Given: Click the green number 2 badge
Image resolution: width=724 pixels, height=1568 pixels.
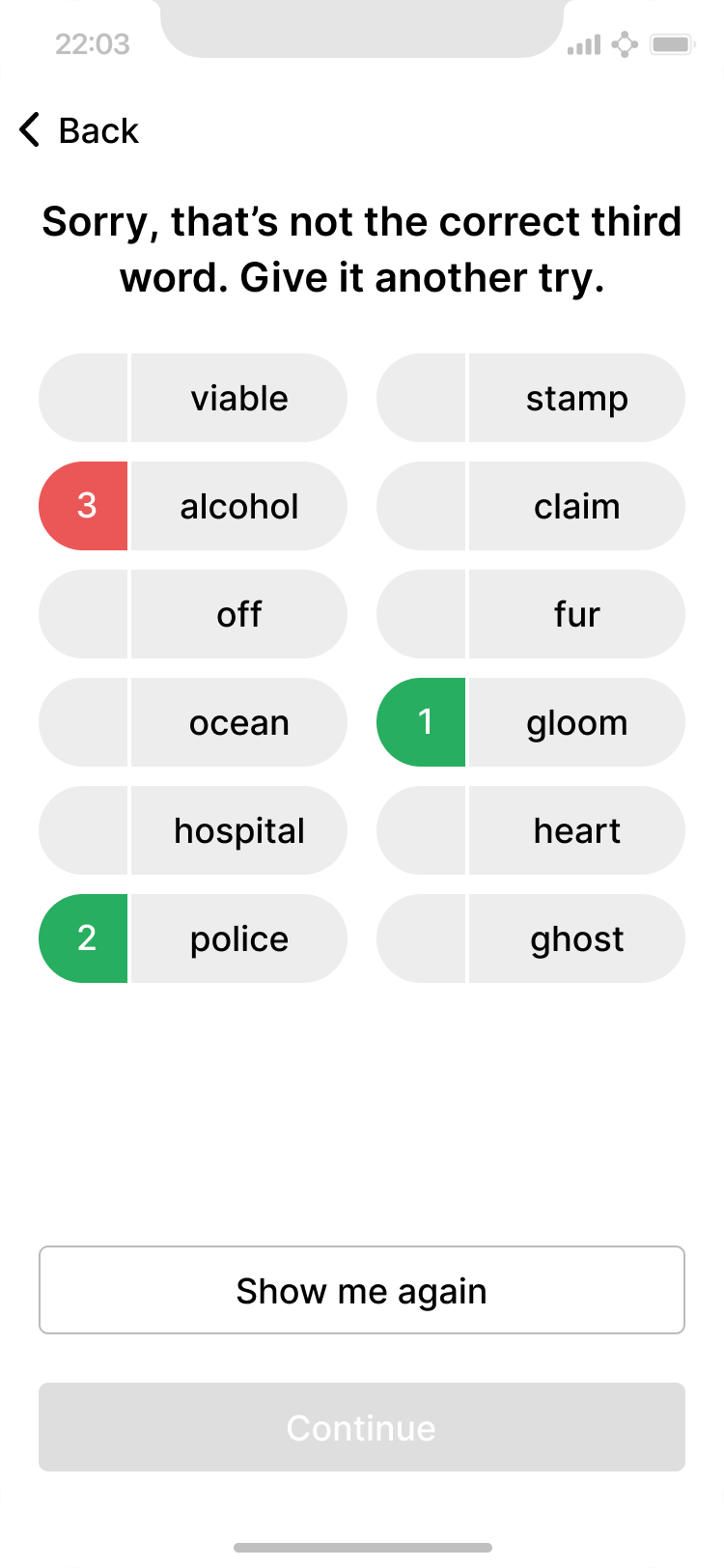Looking at the screenshot, I should click(85, 938).
